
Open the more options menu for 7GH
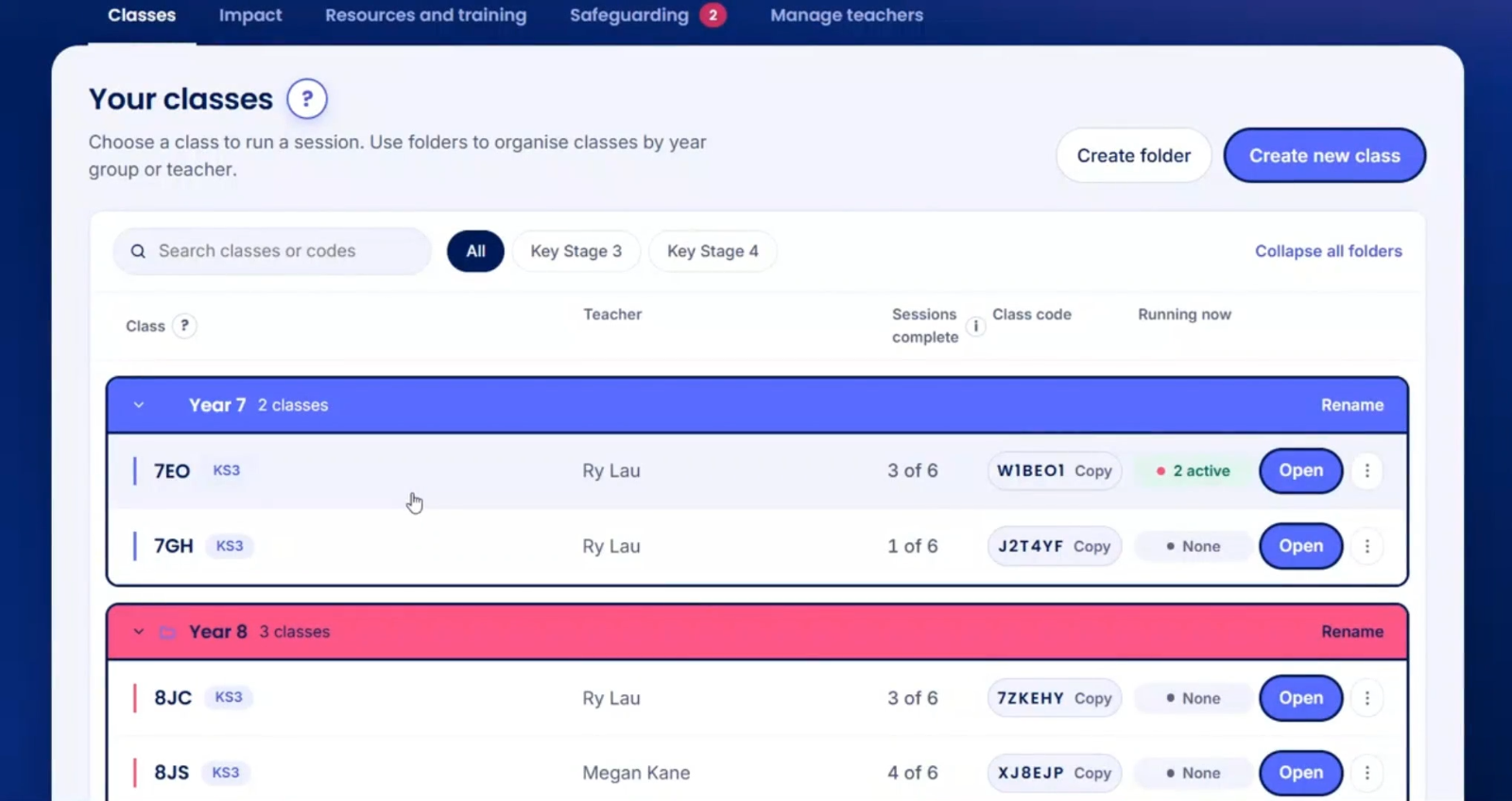pos(1366,546)
